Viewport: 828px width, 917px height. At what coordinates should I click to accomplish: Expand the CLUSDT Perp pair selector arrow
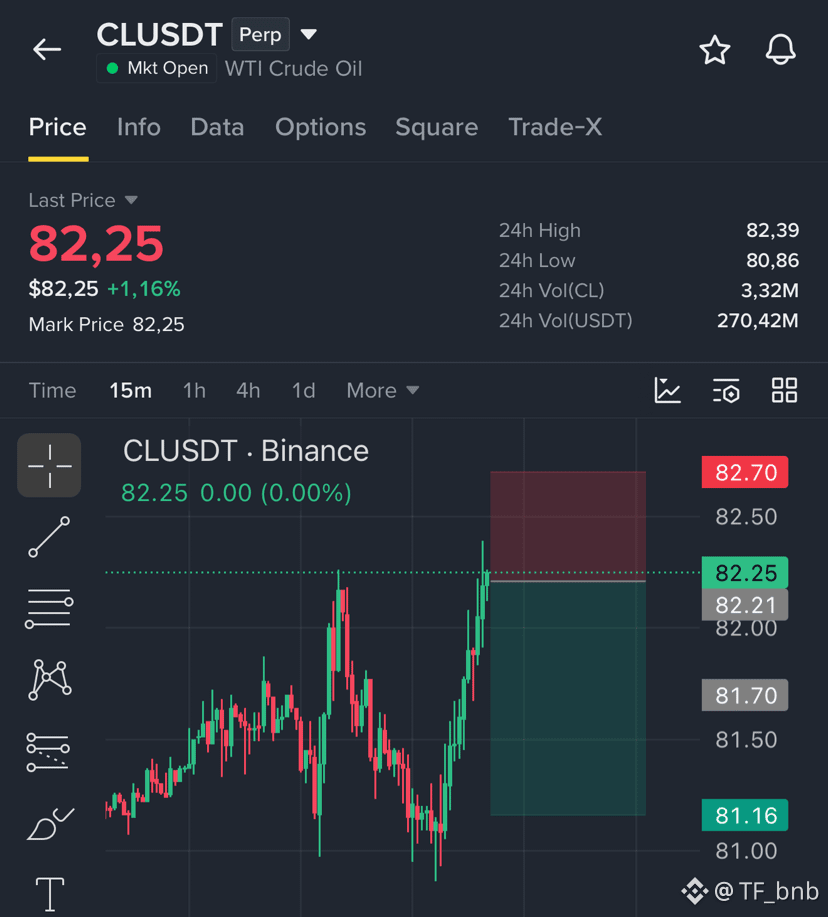(309, 35)
